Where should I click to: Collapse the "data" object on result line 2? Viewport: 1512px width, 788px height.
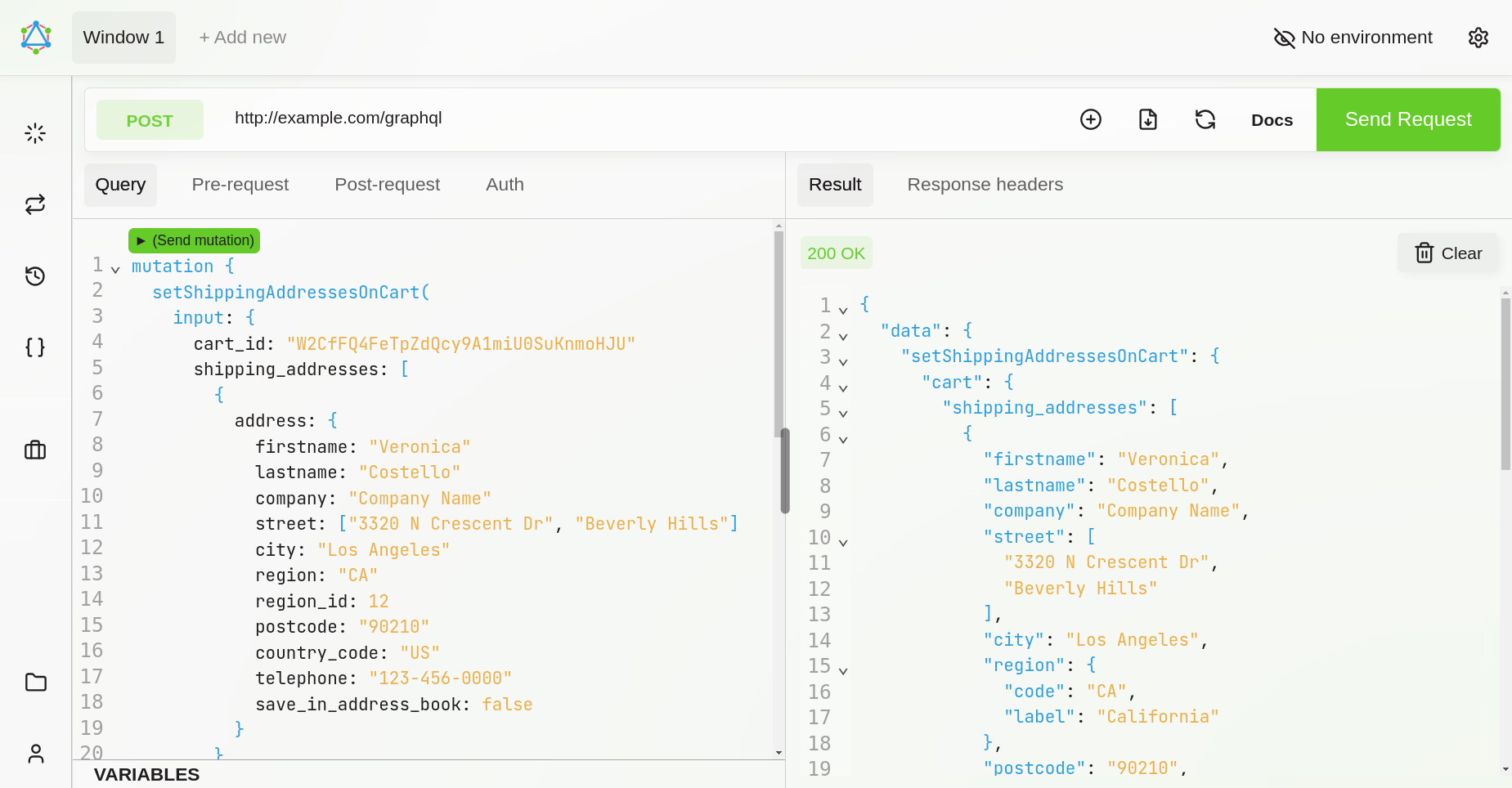[843, 336]
